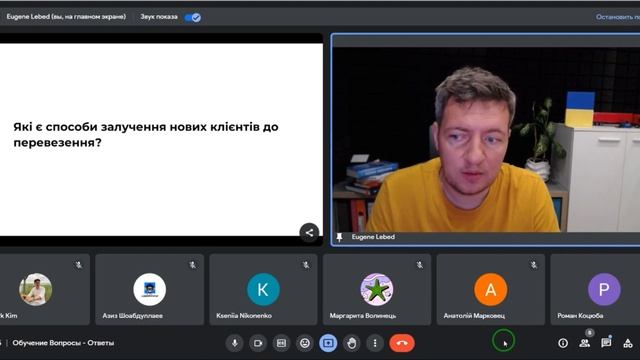This screenshot has height=360, width=640.
Task: Click Остановить показ link
Action: click(618, 17)
